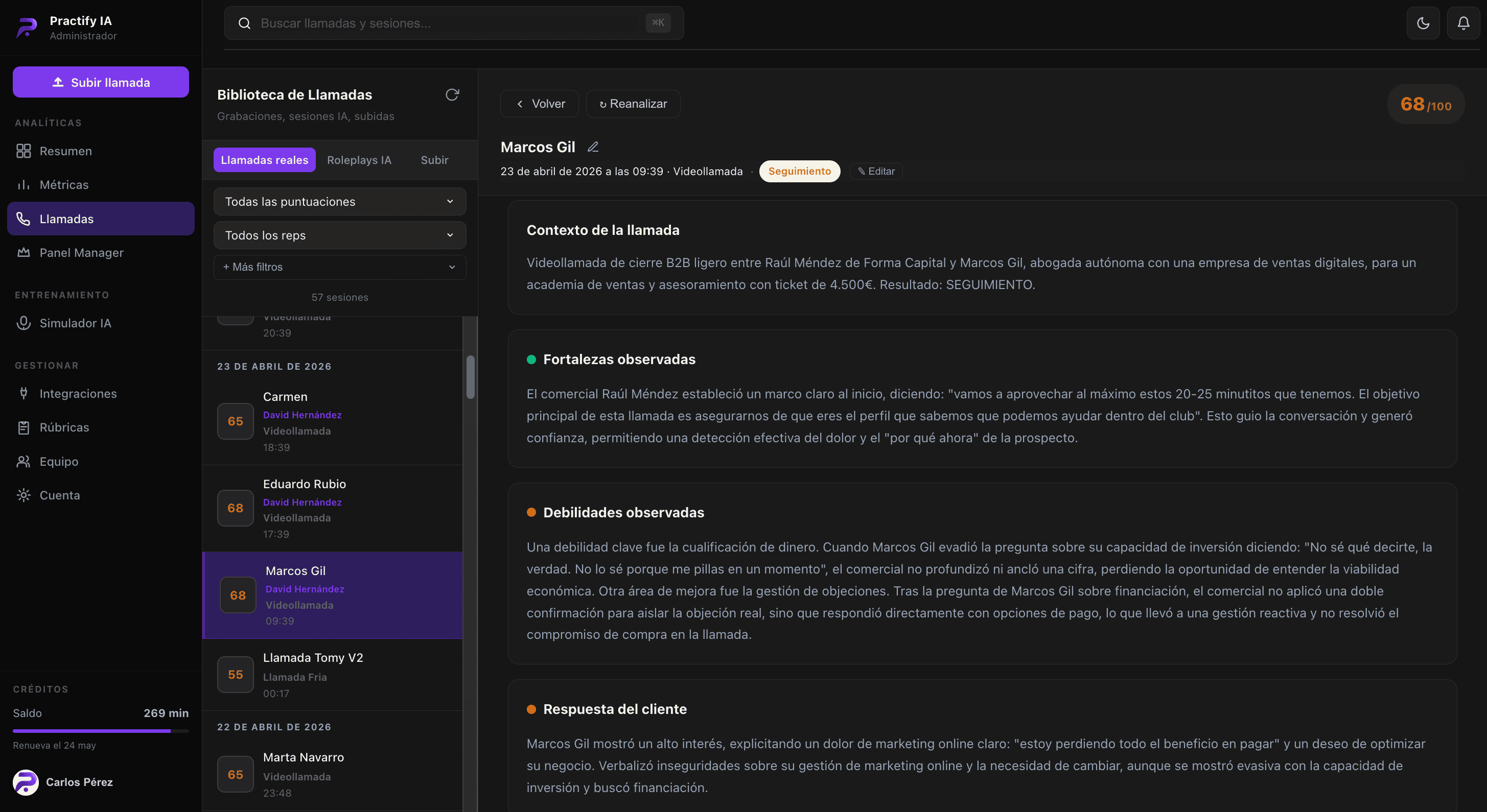Focus the Buscar llamadas y sesiones field
Screen dimensions: 1487x812
(454, 23)
